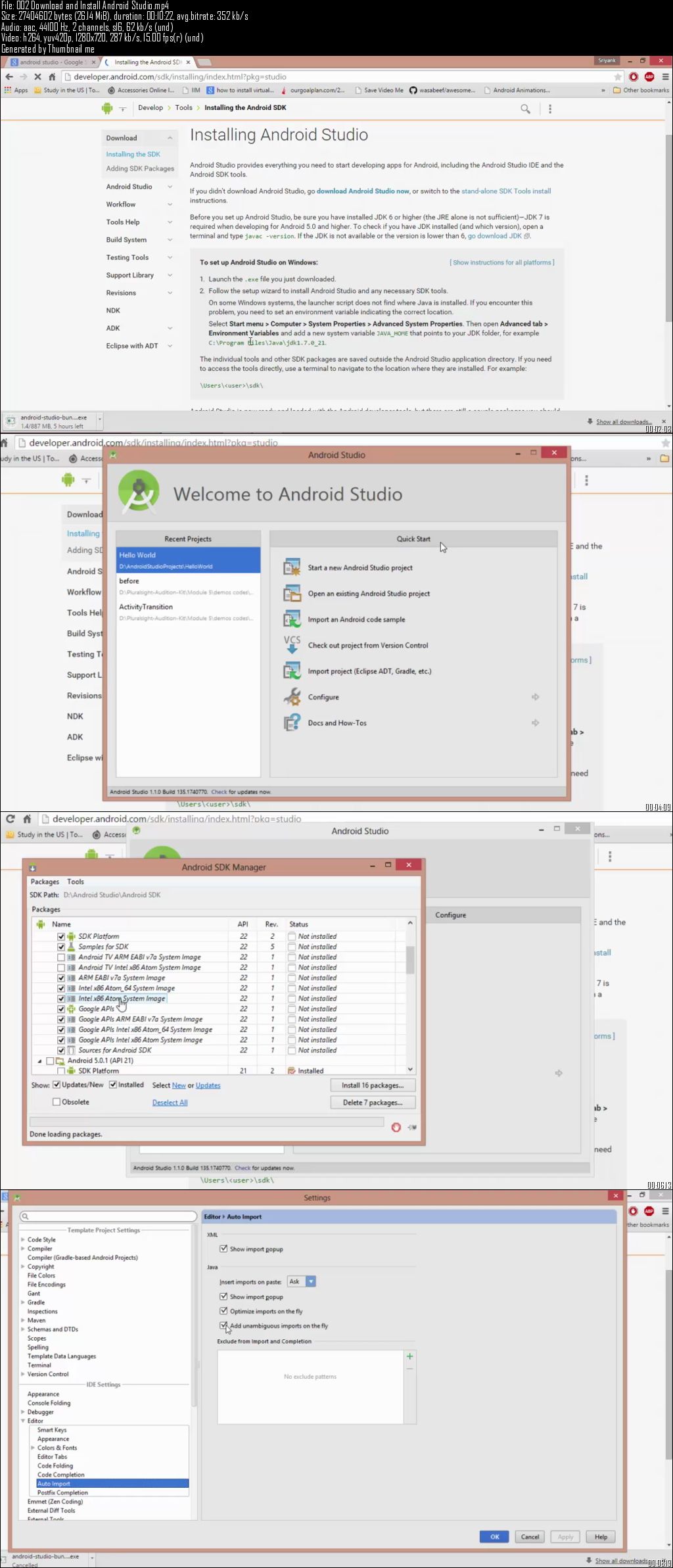673x1568 pixels.
Task: Click 'download Android Studio now' link
Action: (x=363, y=191)
